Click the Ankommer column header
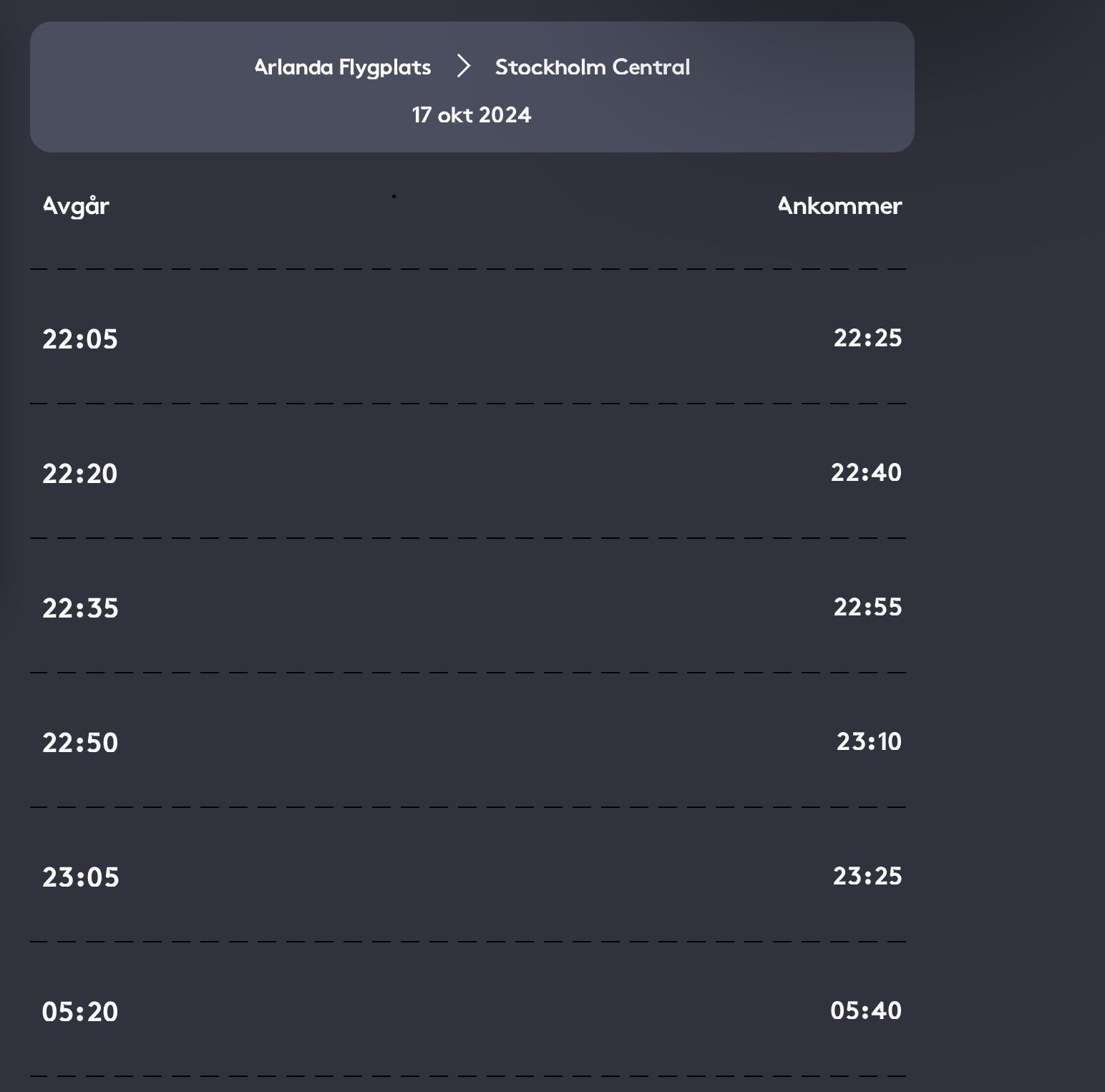 click(x=839, y=206)
